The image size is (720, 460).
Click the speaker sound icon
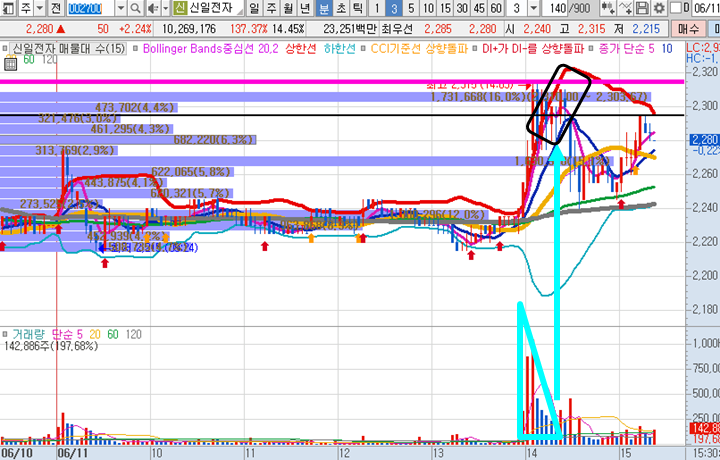(x=153, y=8)
